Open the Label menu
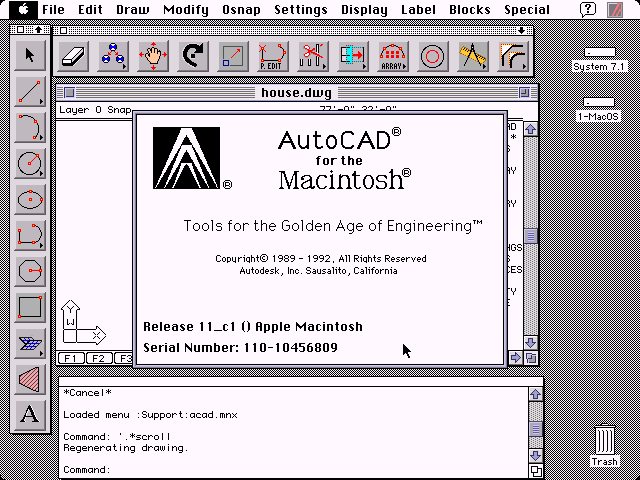The height and width of the screenshot is (480, 640). pos(418,9)
